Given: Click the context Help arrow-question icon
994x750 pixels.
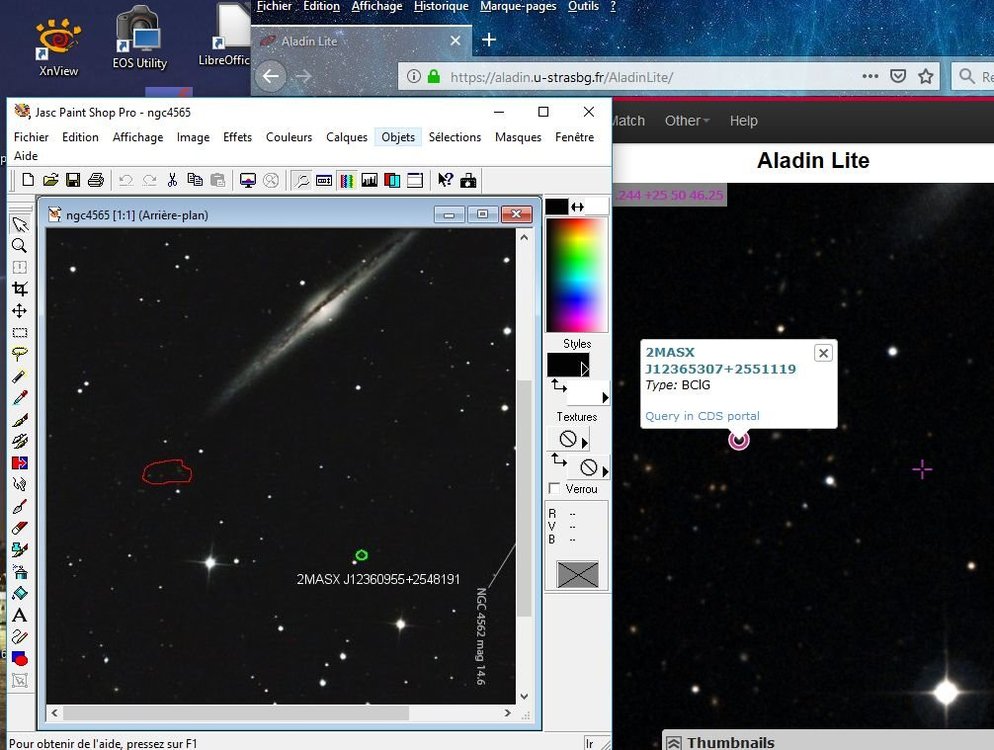Looking at the screenshot, I should [x=446, y=181].
